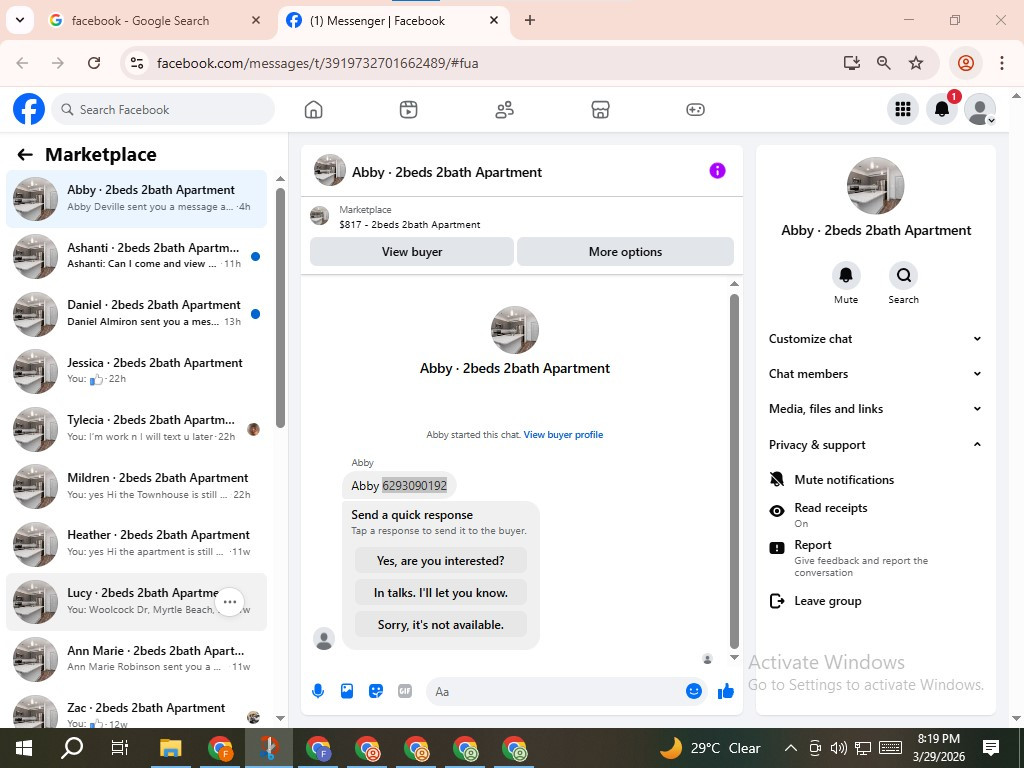
Task: Click the View buyer button
Action: click(x=411, y=251)
